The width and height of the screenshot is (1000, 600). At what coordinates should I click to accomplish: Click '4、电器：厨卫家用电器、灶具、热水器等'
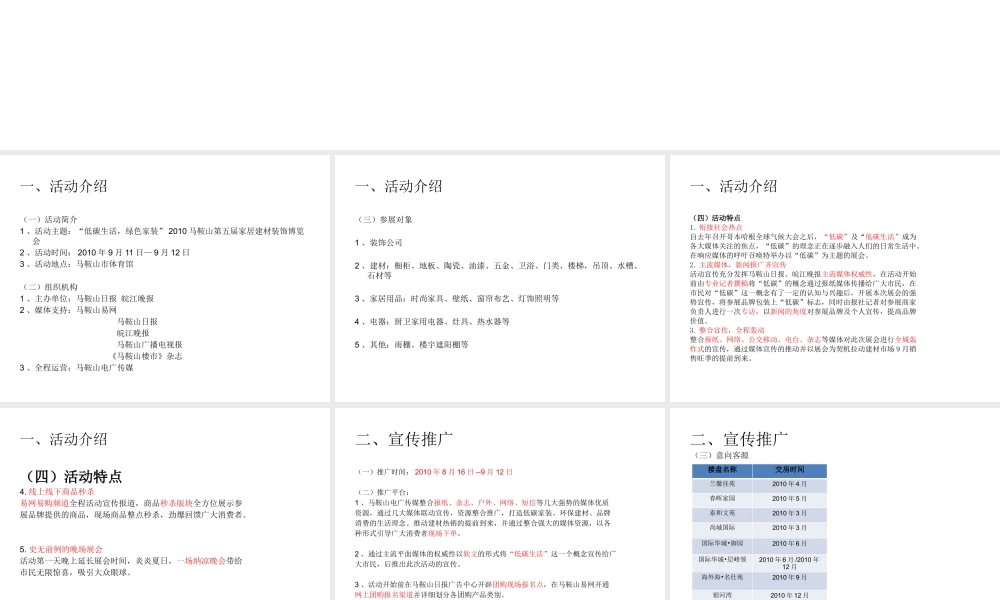click(x=432, y=321)
